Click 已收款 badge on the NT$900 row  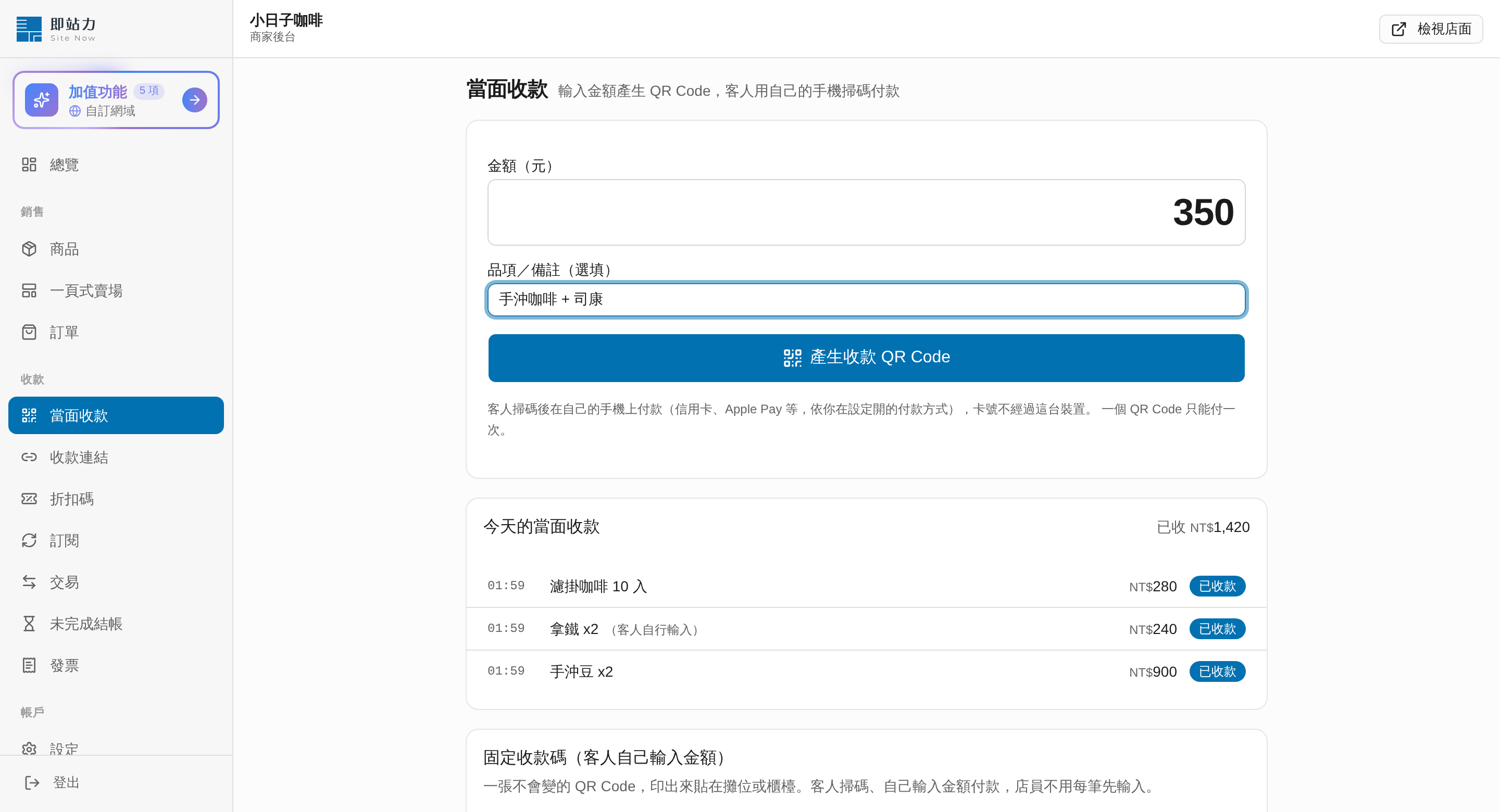pyautogui.click(x=1217, y=671)
